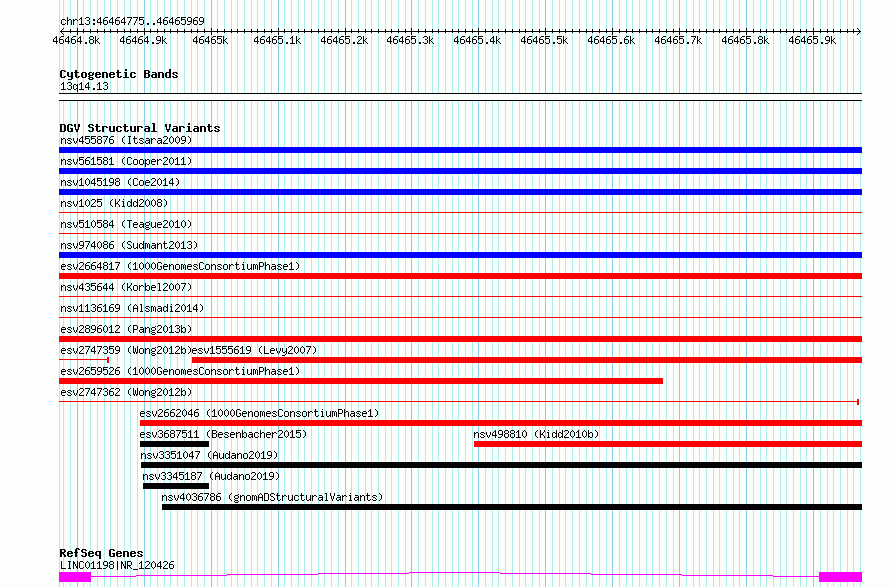
Task: Click the red bar under esv2659526
Action: [x=361, y=381]
